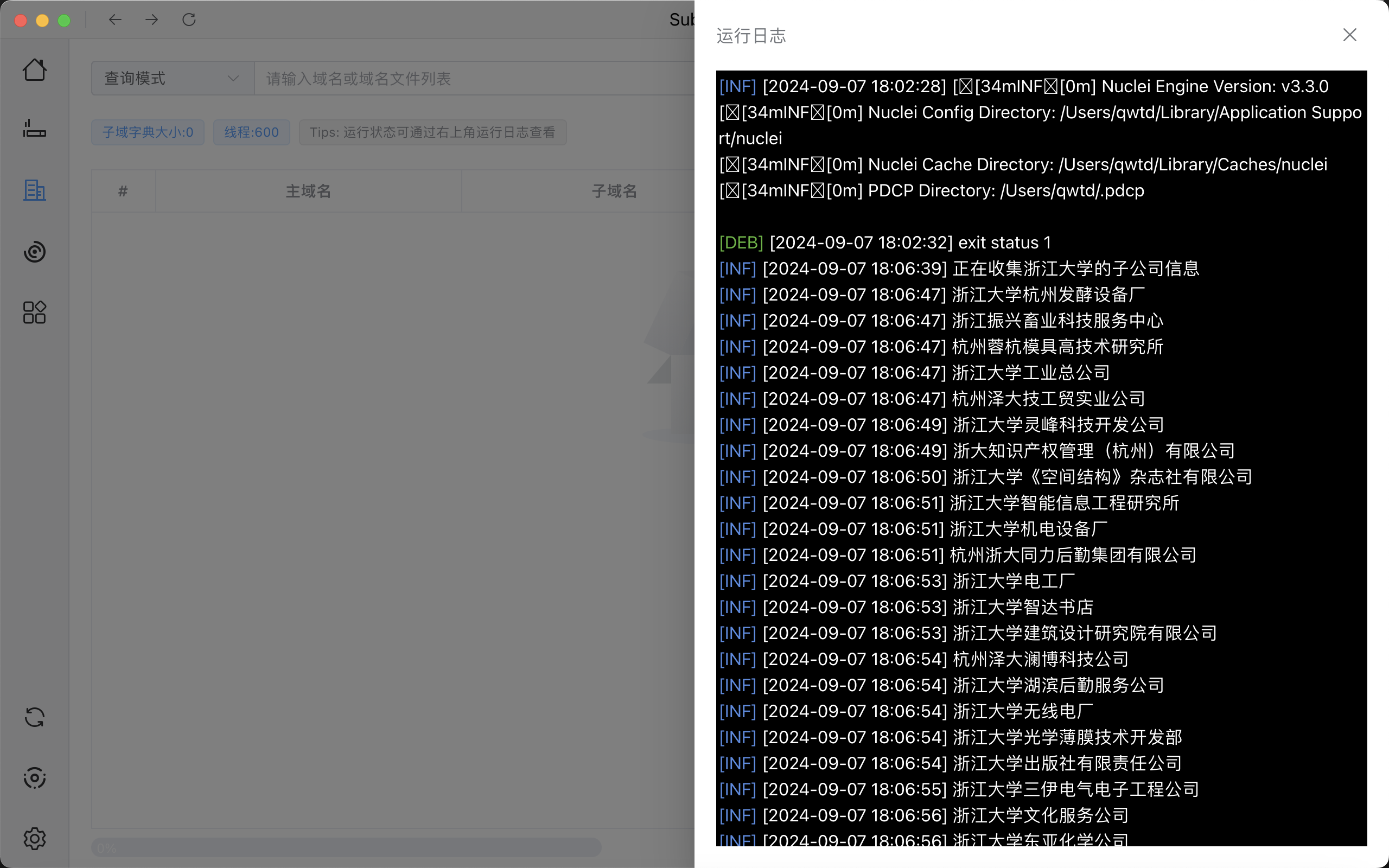The height and width of the screenshot is (868, 1389).
Task: Click the 子域名 column header
Action: point(614,191)
